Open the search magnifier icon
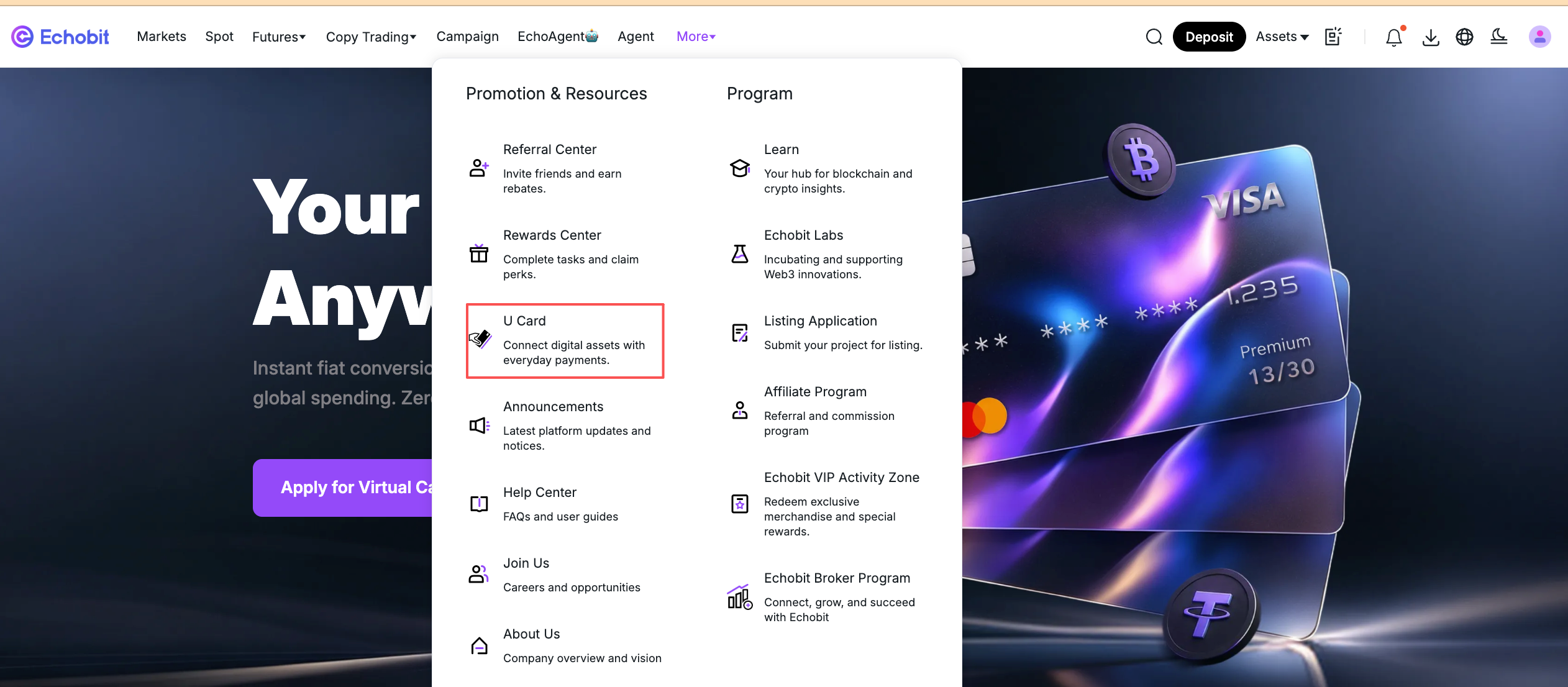 1154,37
